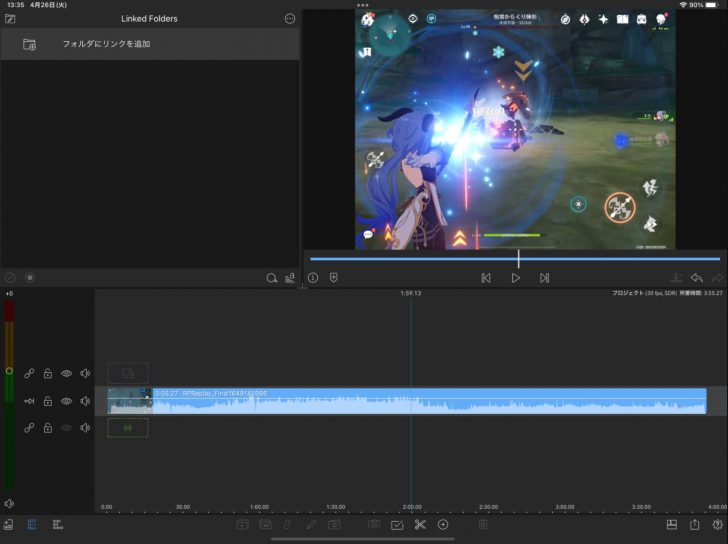Viewport: 728px width, 544px height.
Task: Toggle link on the top overlay track
Action: 29,373
